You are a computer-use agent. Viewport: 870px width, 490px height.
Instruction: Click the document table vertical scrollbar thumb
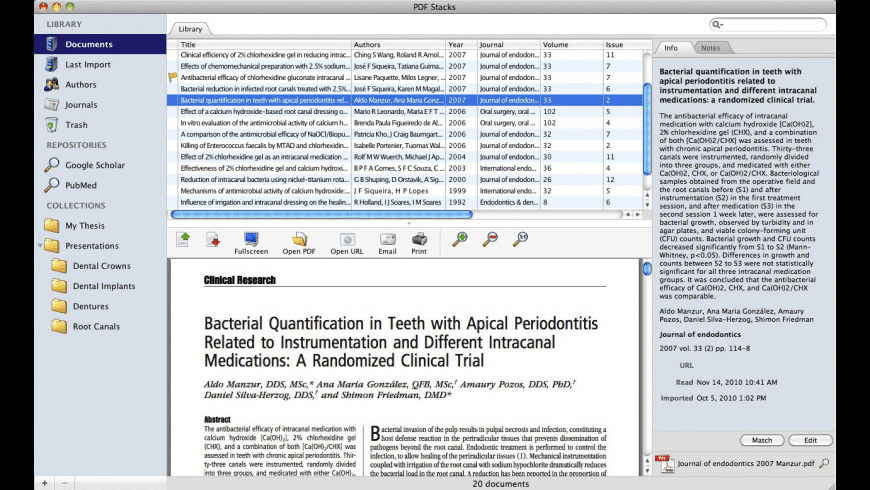tap(647, 129)
